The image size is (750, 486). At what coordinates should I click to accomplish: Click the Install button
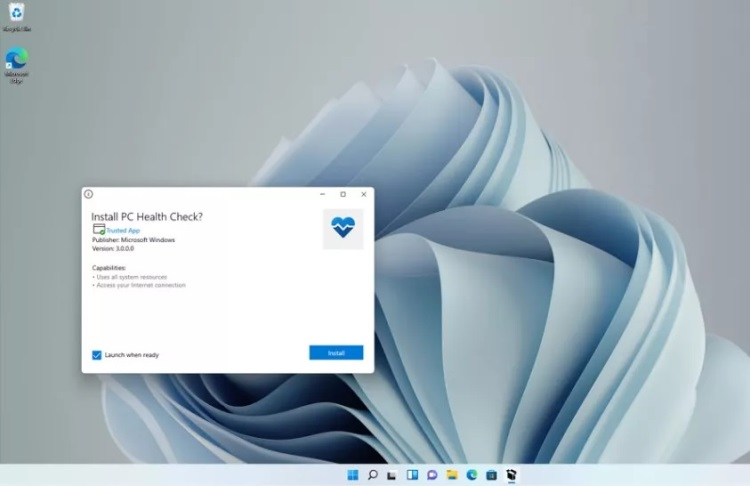[336, 353]
